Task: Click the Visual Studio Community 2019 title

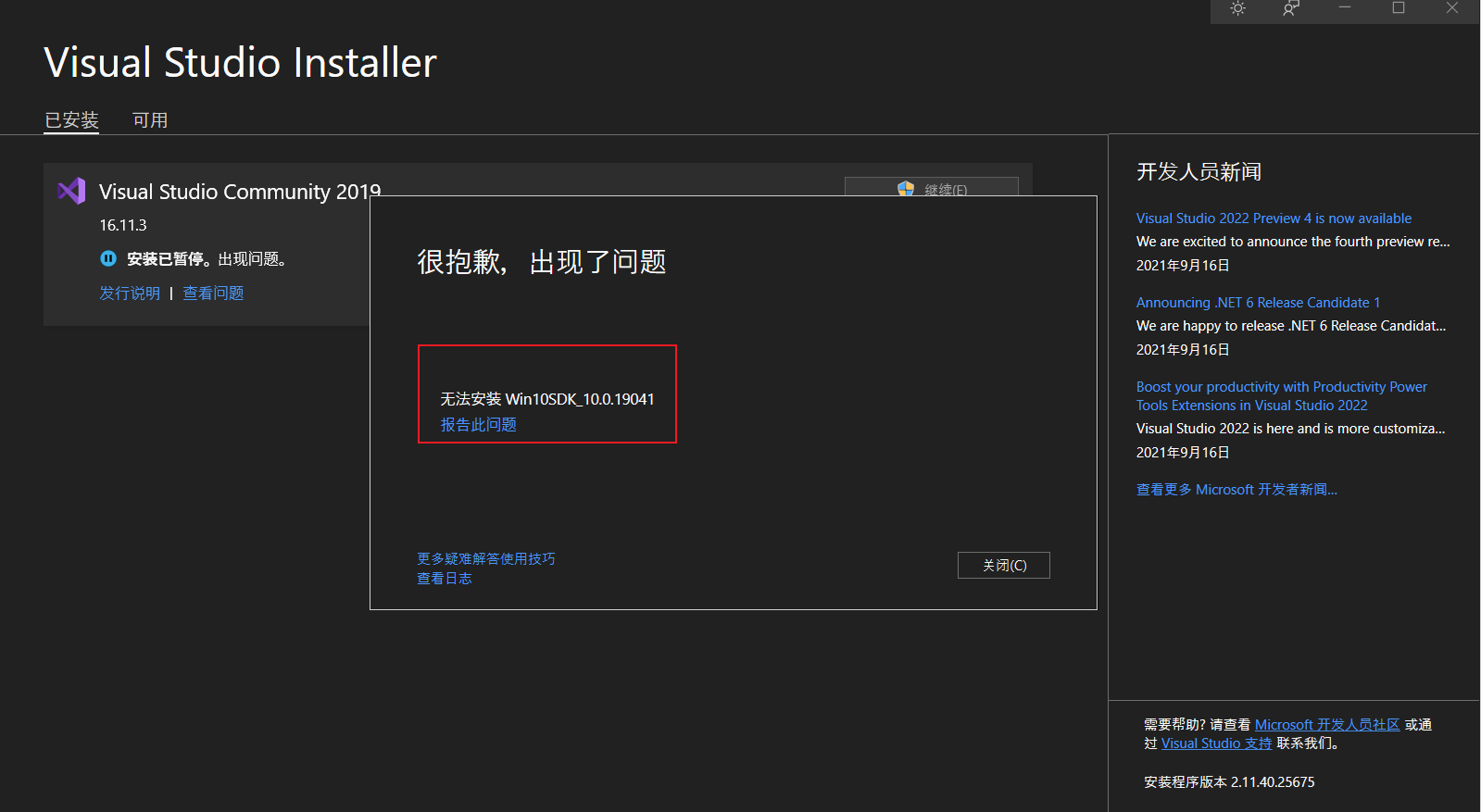Action: (x=240, y=191)
